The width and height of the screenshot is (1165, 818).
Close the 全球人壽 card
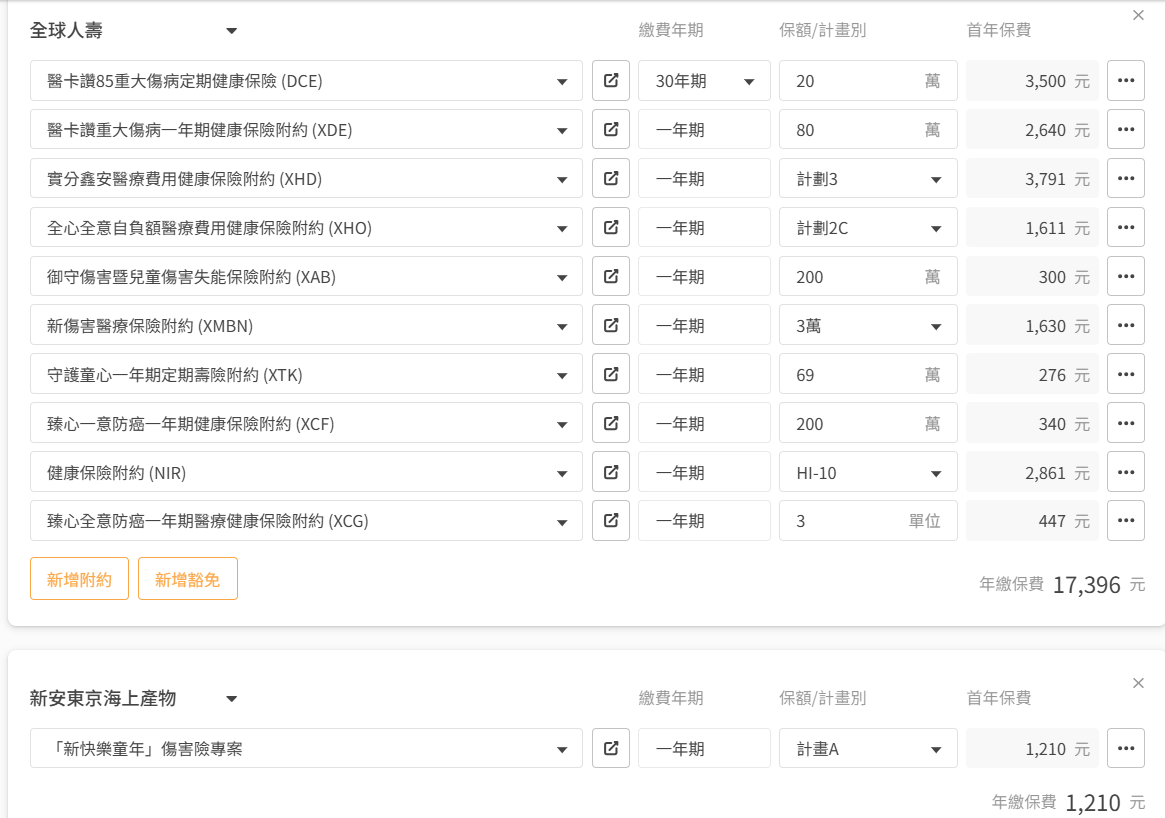(x=1138, y=15)
